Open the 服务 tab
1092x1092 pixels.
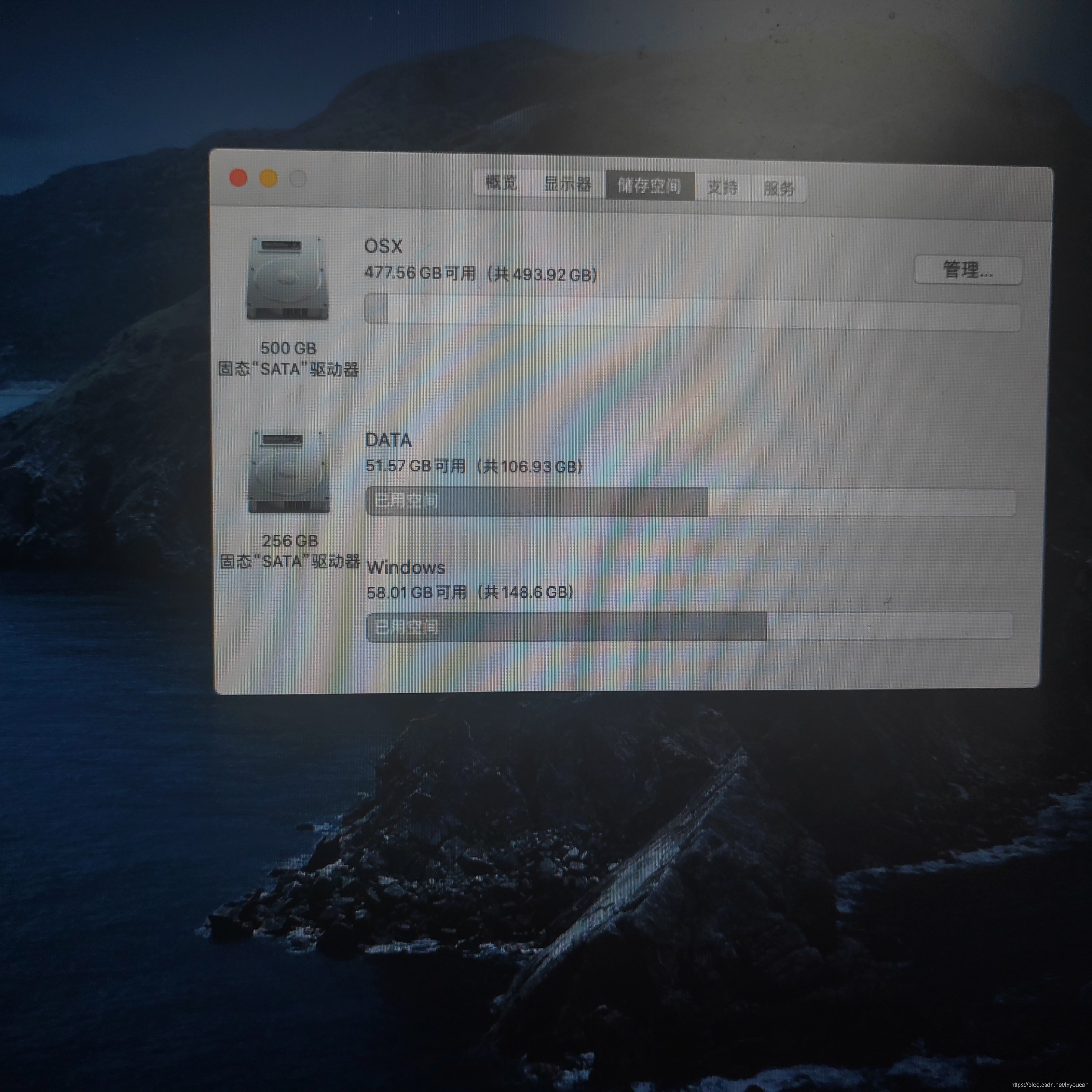[778, 188]
